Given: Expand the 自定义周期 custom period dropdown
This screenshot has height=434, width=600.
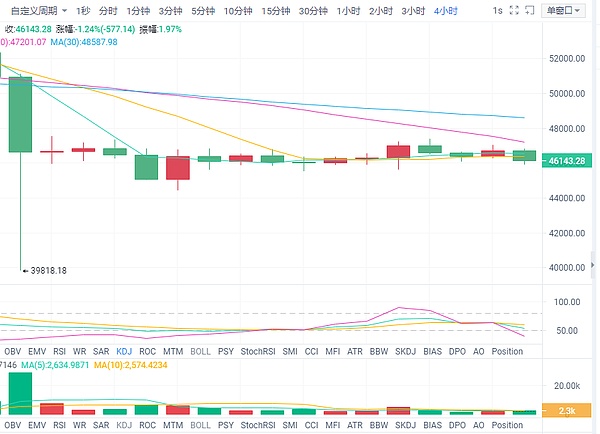Looking at the screenshot, I should point(36,10).
